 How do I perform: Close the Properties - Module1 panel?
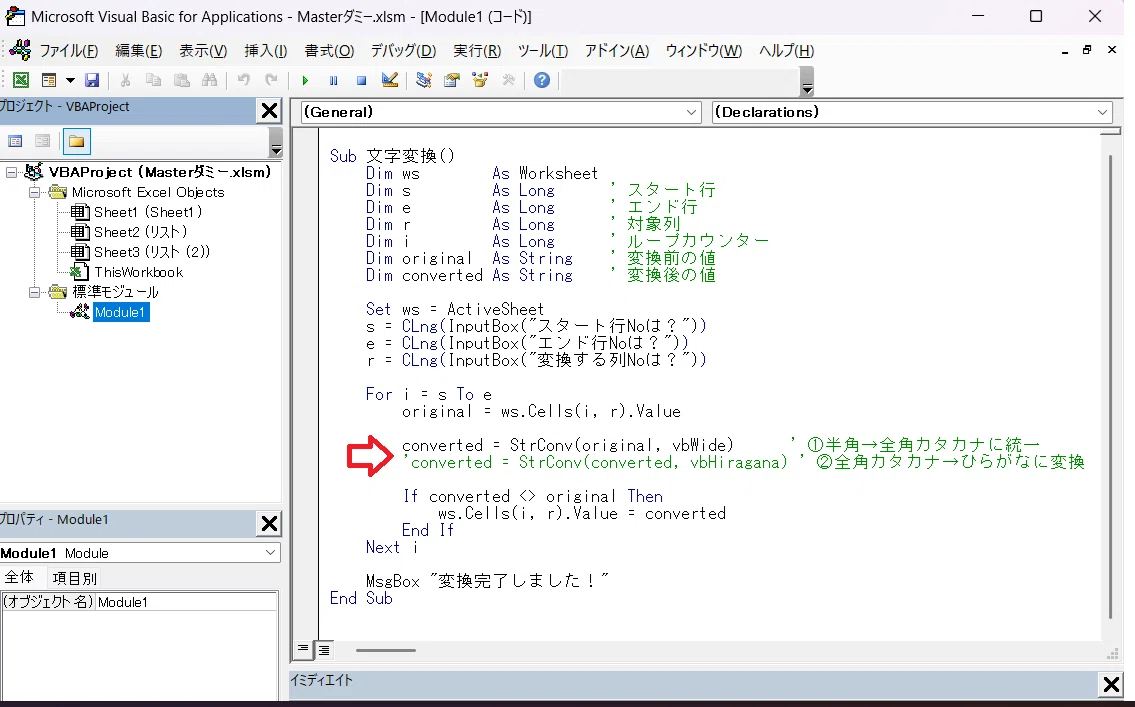click(269, 523)
